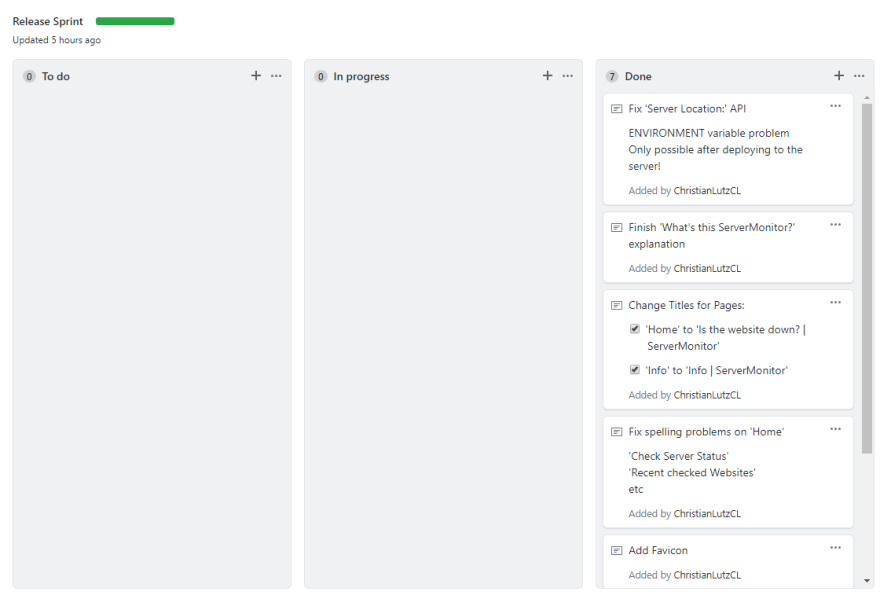Add a card to the Done column
The image size is (880, 595).
click(839, 76)
